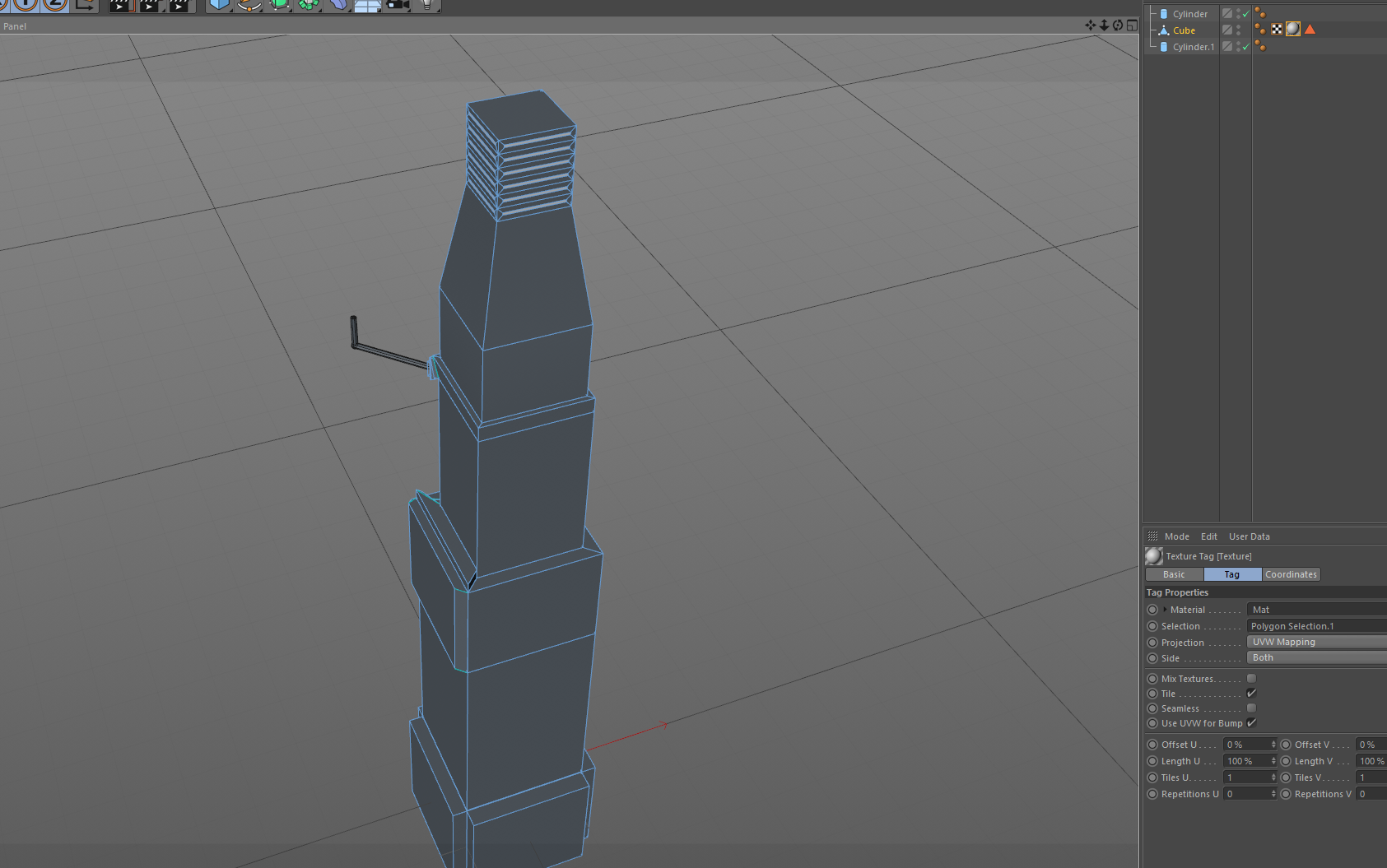1387x868 pixels.
Task: Open the spline pen tool icon
Action: coord(249,5)
